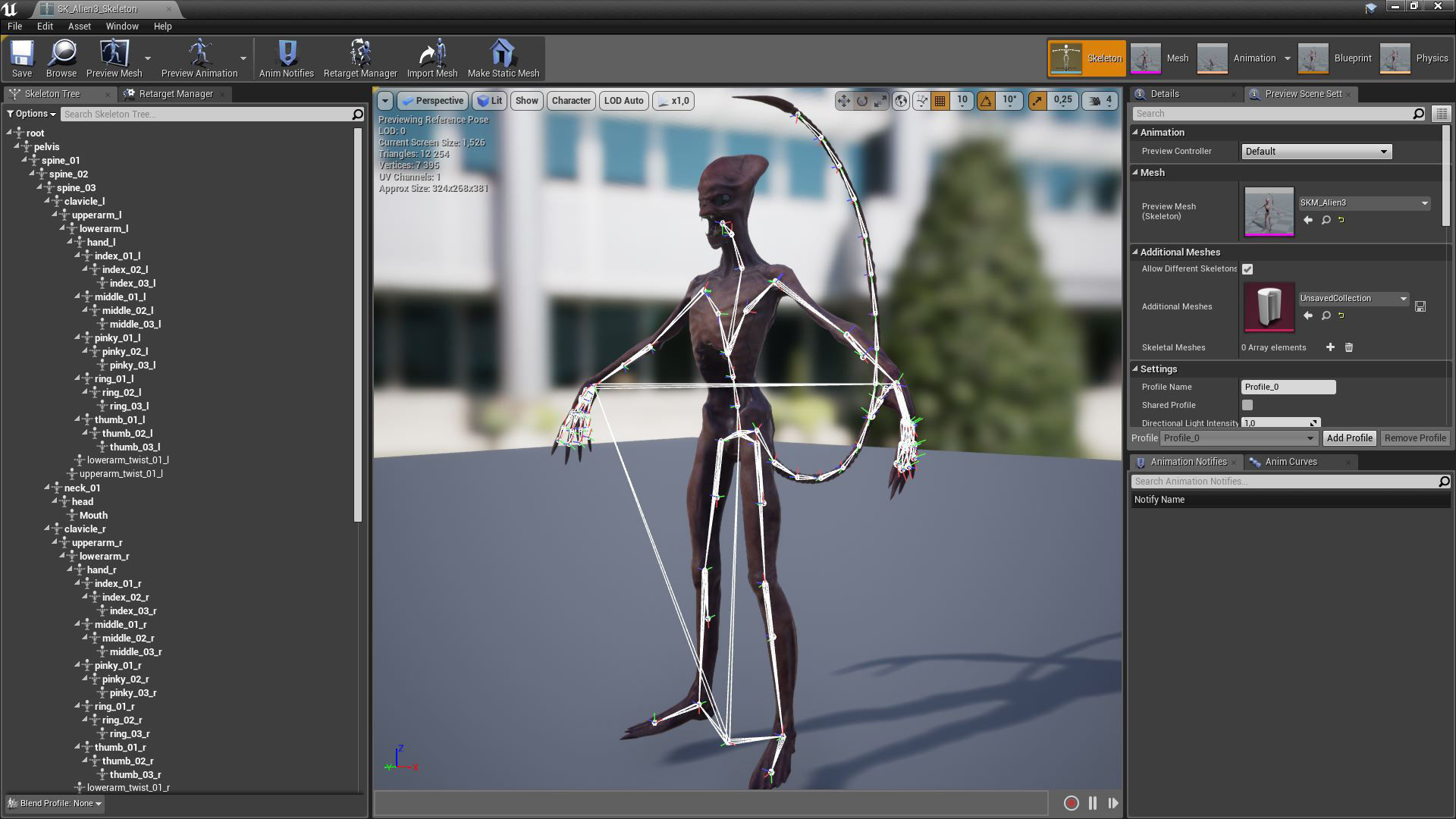Toggle Lit view mode button

[x=490, y=101]
